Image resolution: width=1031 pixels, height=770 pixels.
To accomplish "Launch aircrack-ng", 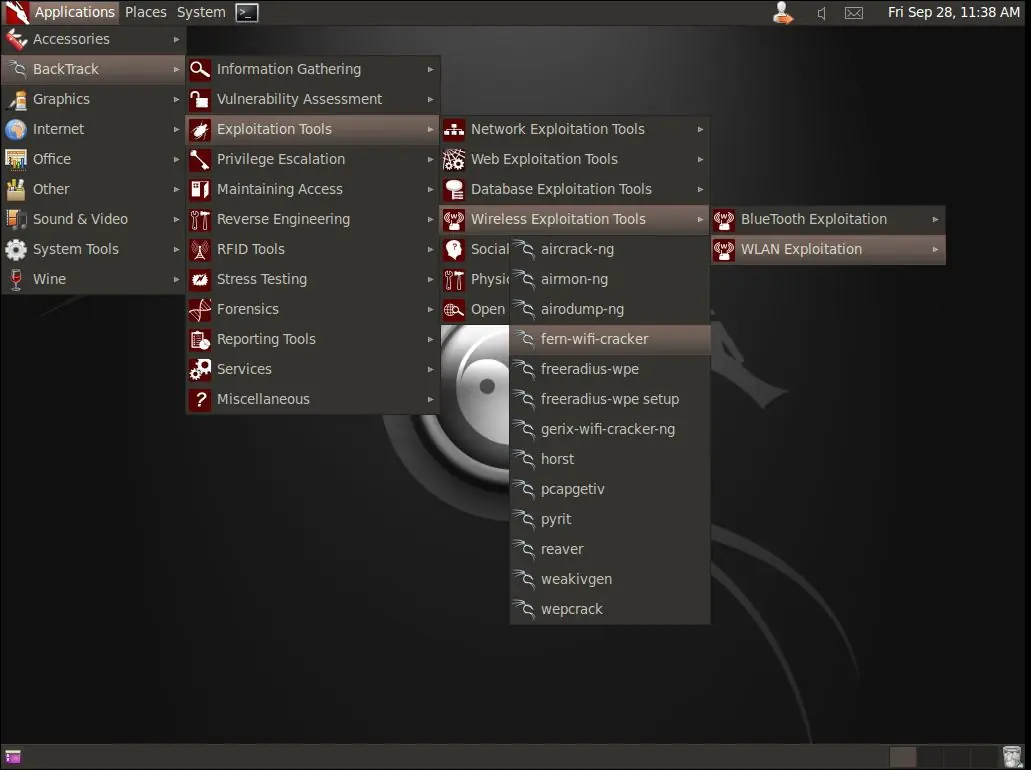I will (610, 249).
